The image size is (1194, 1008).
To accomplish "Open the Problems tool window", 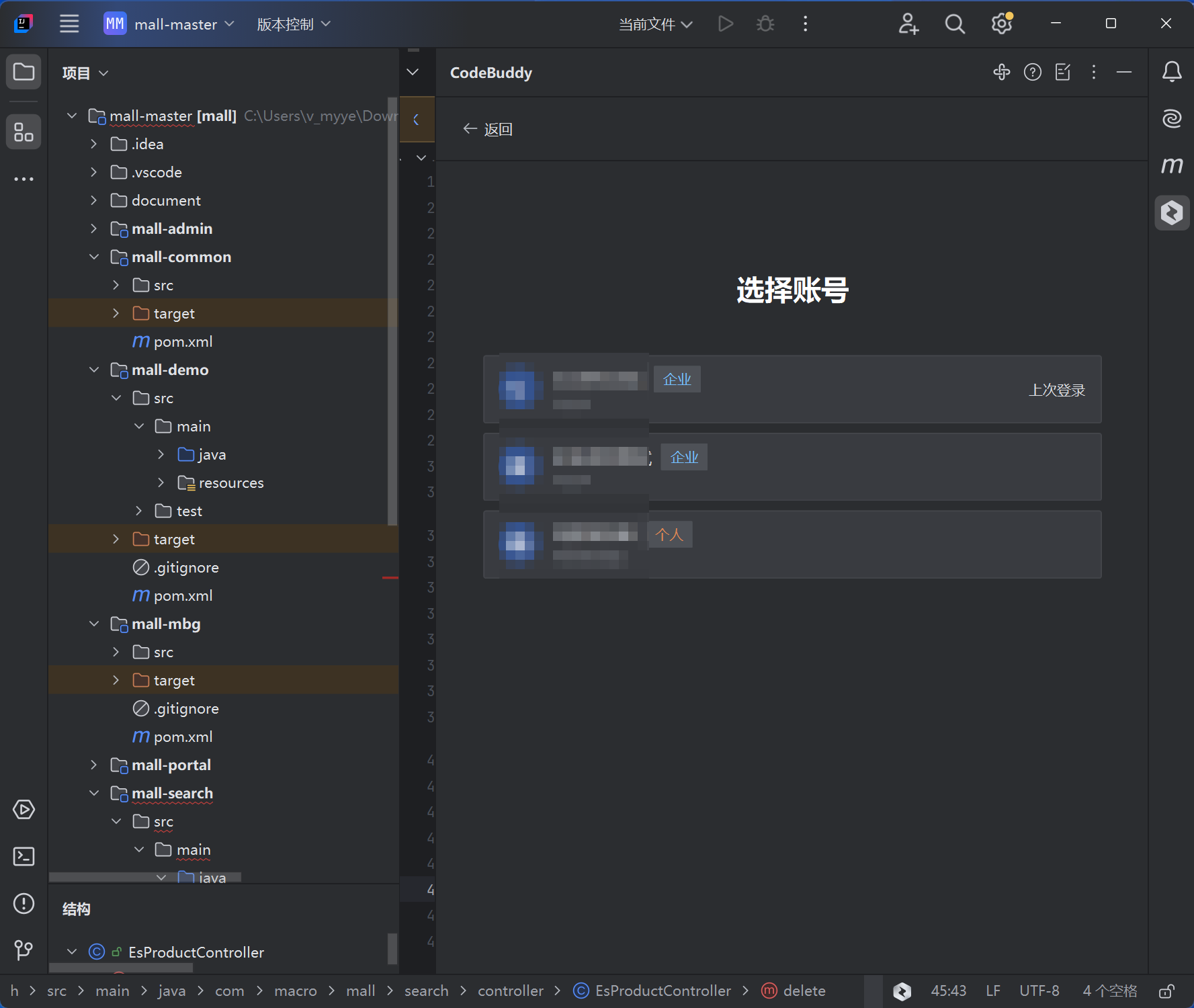I will (24, 903).
